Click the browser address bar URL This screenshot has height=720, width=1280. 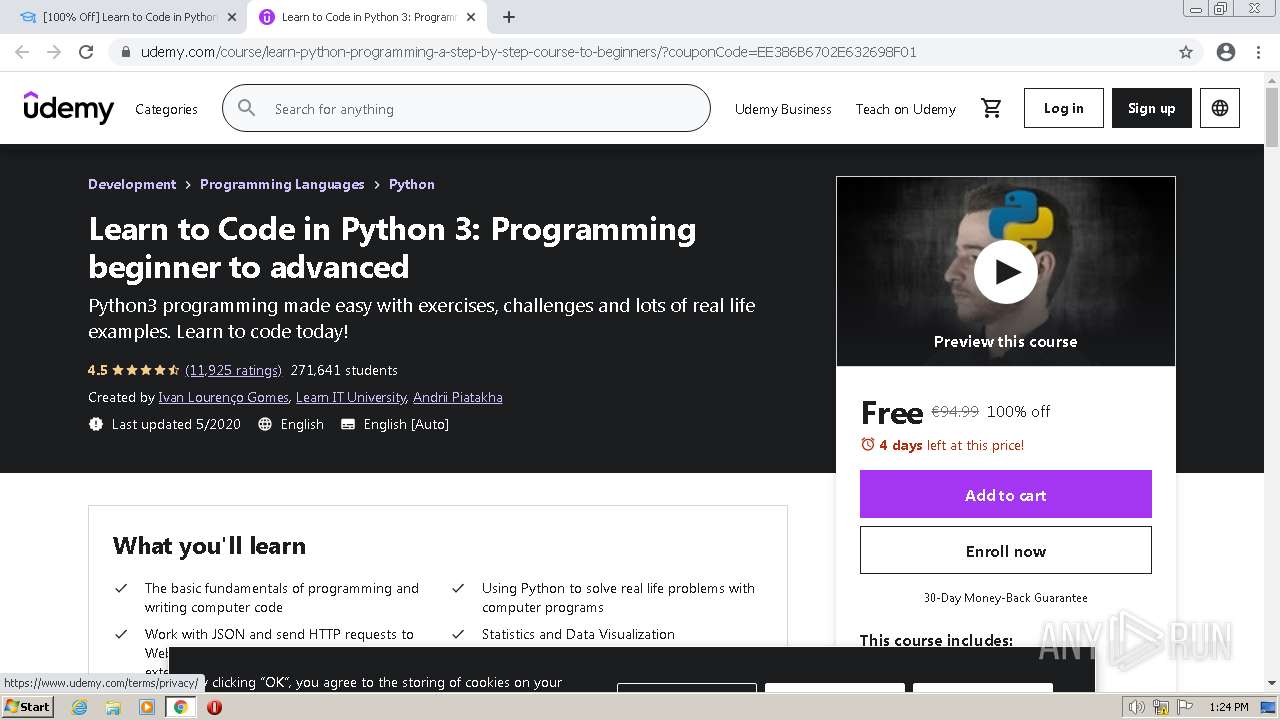(529, 52)
